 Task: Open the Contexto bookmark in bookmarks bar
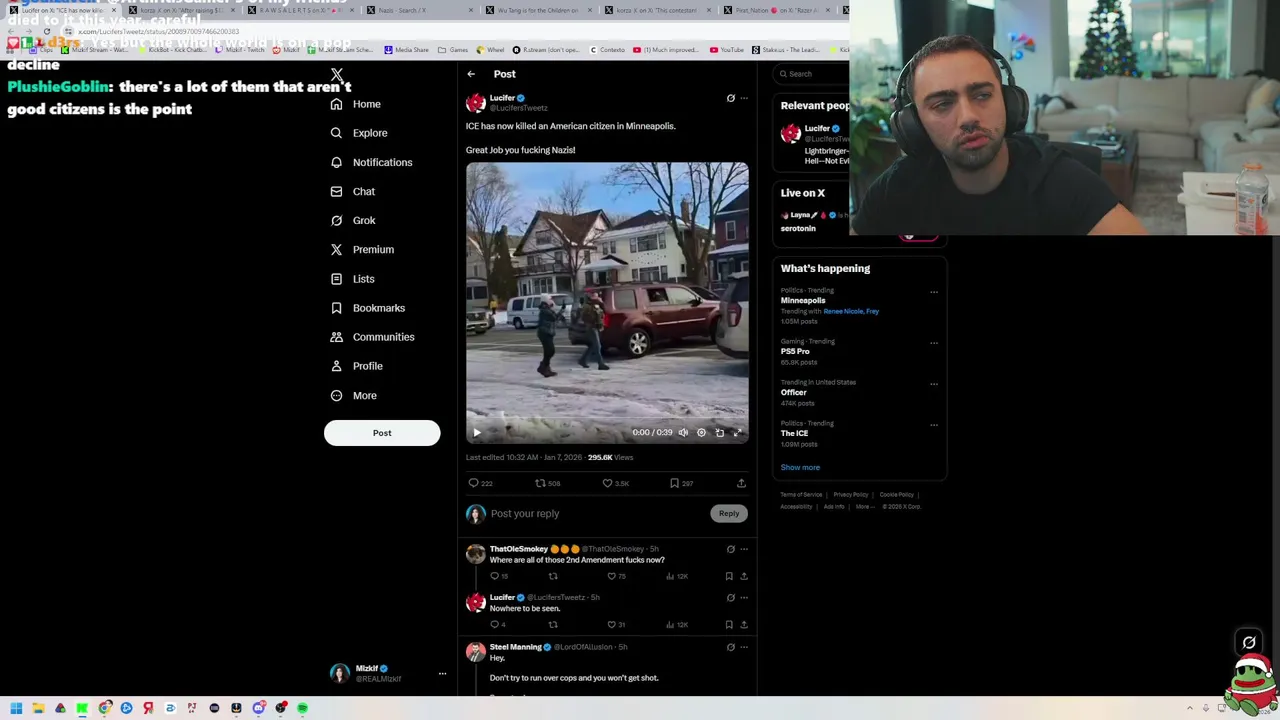click(x=607, y=50)
